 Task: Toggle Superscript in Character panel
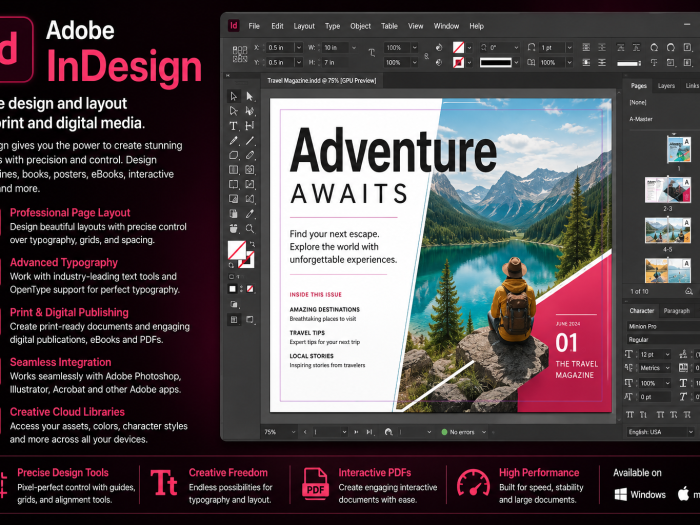[660, 415]
